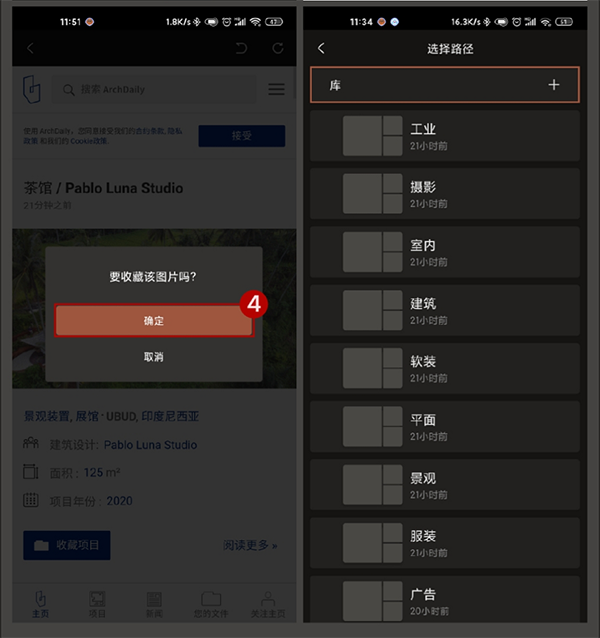
Task: Open the ArchDaily hamburger menu
Action: [276, 89]
